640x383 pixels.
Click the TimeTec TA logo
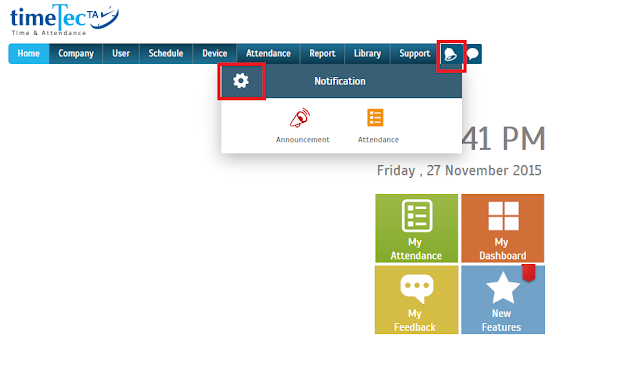click(64, 20)
